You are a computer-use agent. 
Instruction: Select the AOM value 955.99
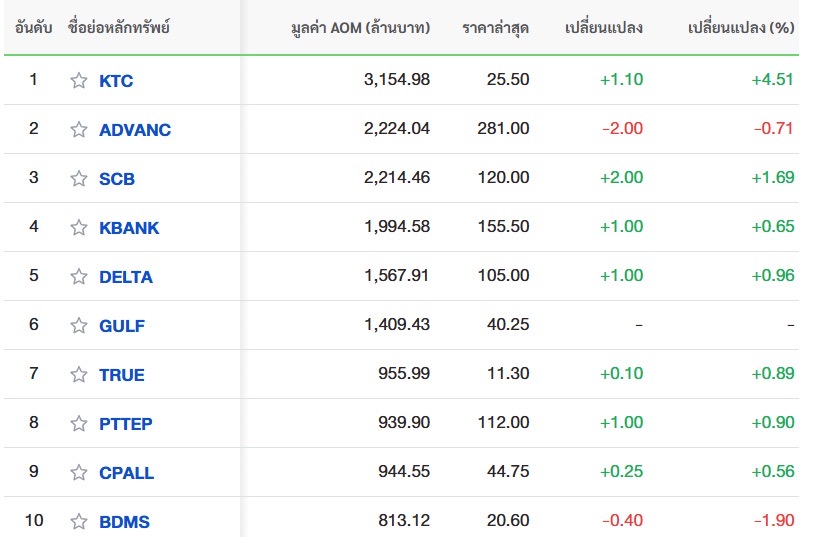[404, 373]
